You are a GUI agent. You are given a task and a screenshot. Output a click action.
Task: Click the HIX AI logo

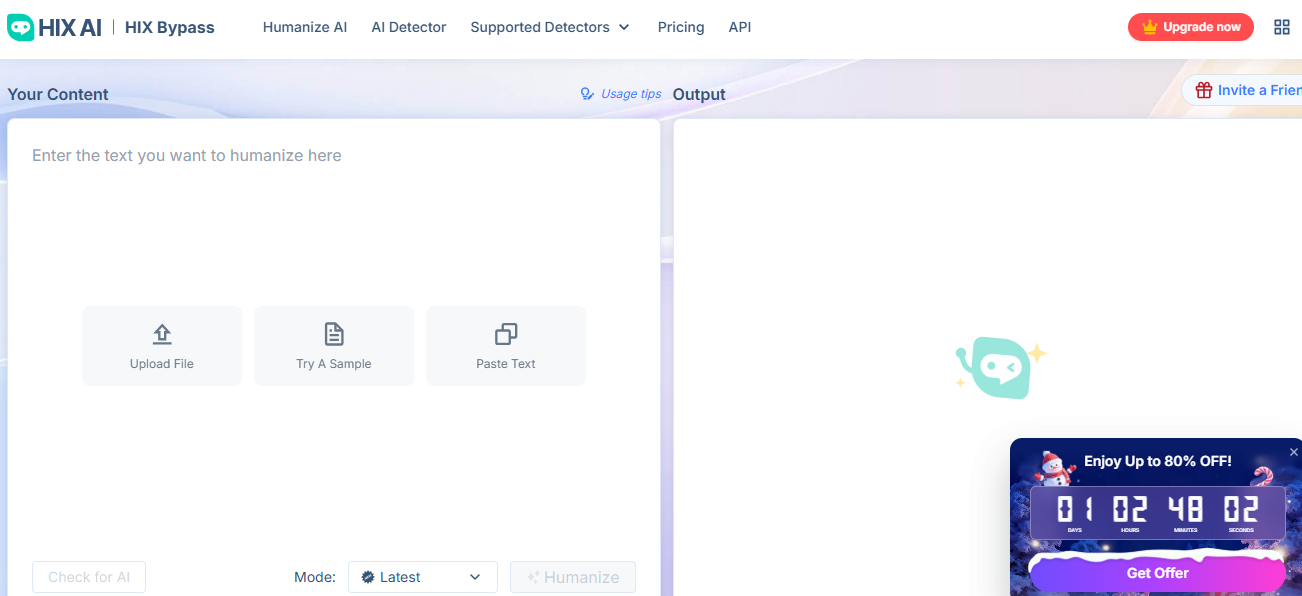tap(54, 27)
